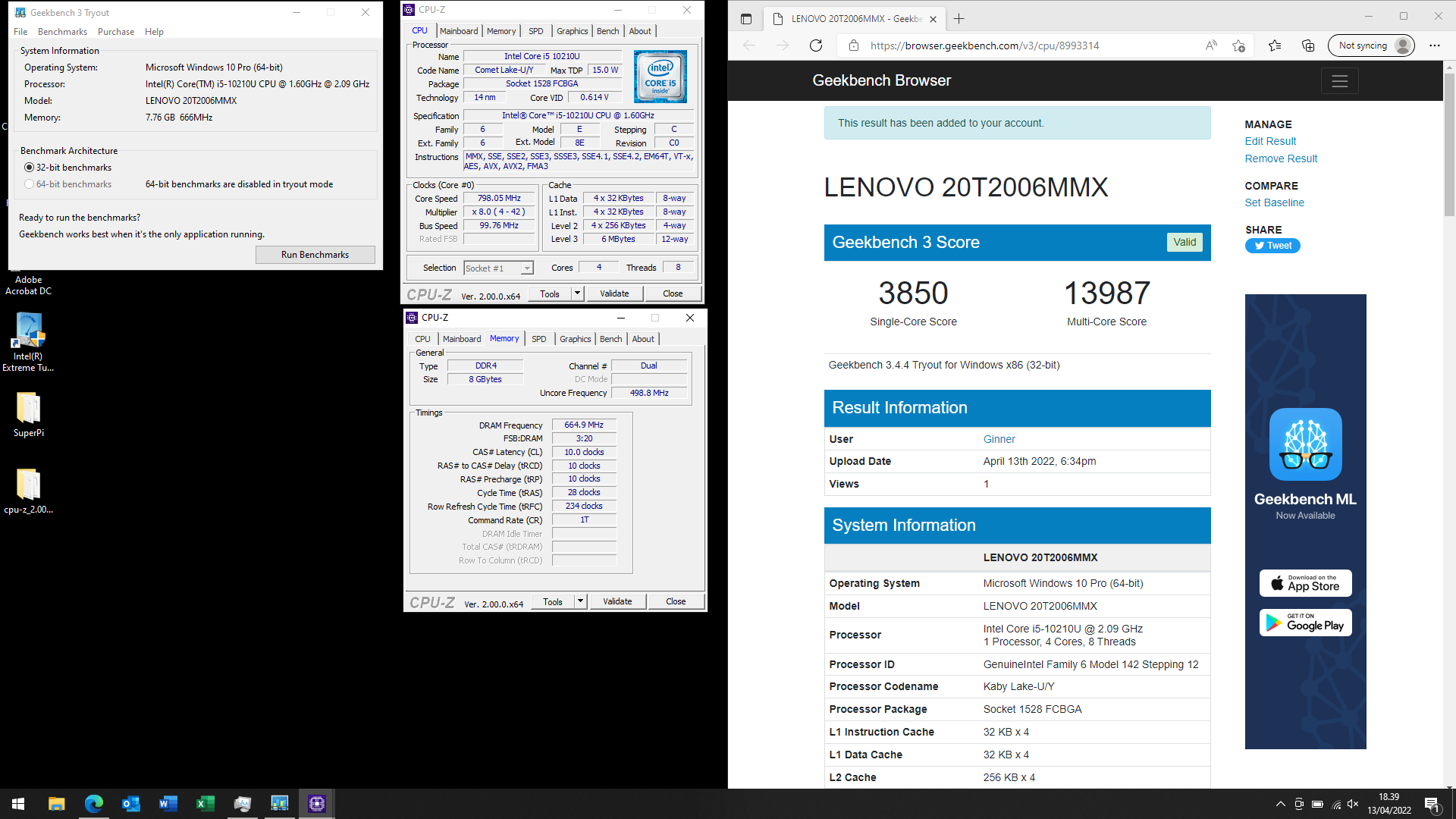Open the notification center icon

tap(1432, 804)
